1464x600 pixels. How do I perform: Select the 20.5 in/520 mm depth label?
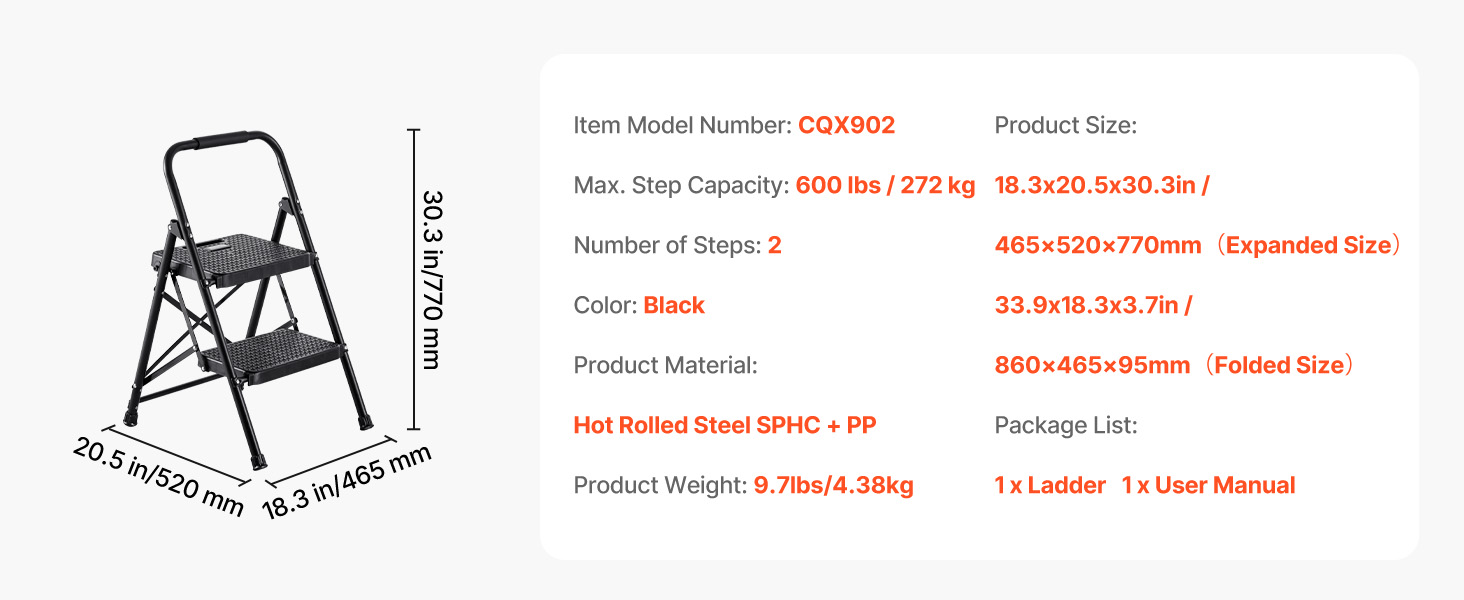[158, 476]
